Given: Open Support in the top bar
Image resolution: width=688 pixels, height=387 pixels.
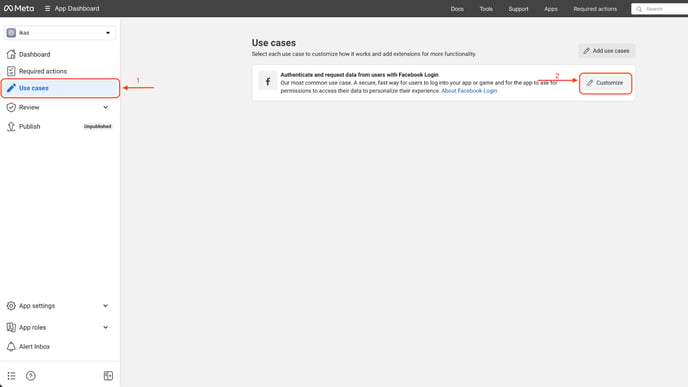Looking at the screenshot, I should [x=518, y=9].
